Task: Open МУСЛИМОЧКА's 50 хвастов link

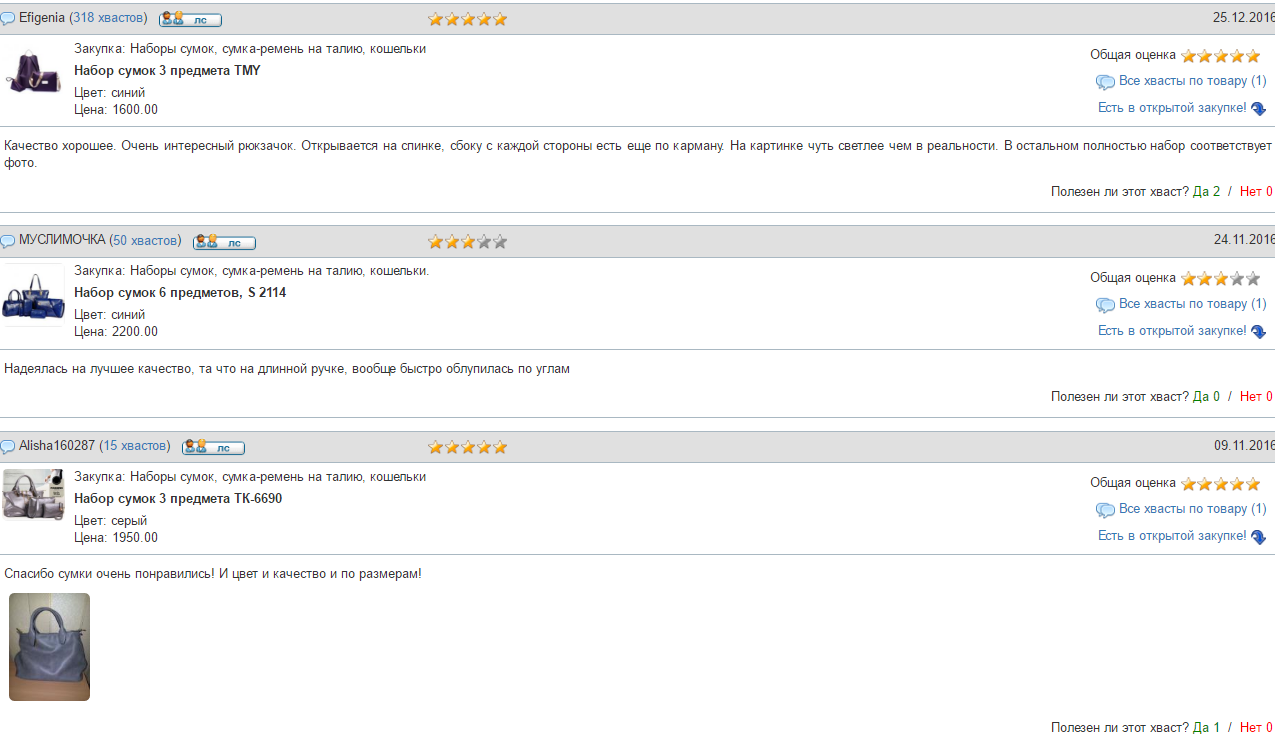Action: pyautogui.click(x=145, y=241)
